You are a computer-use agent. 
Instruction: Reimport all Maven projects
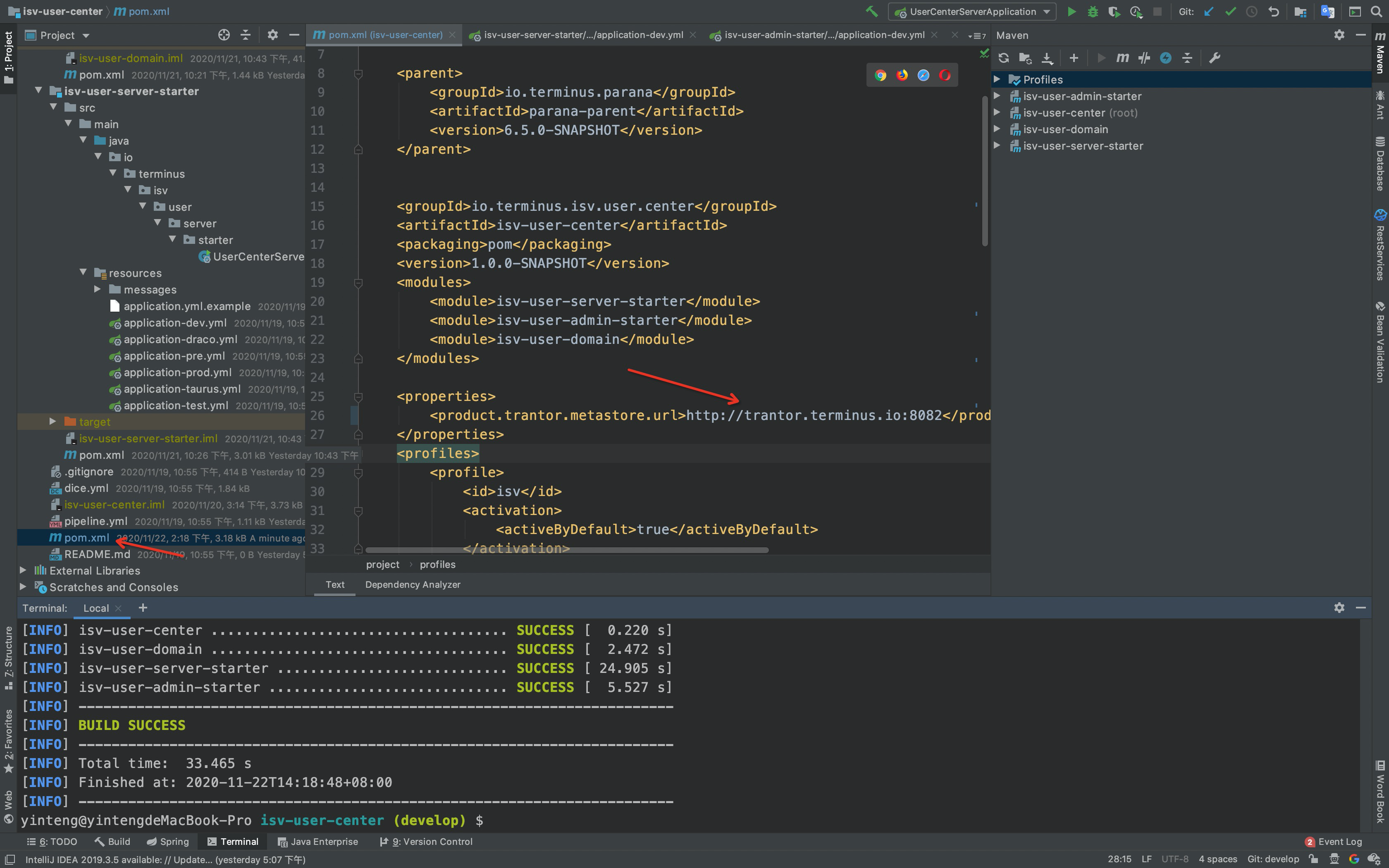[1003, 57]
